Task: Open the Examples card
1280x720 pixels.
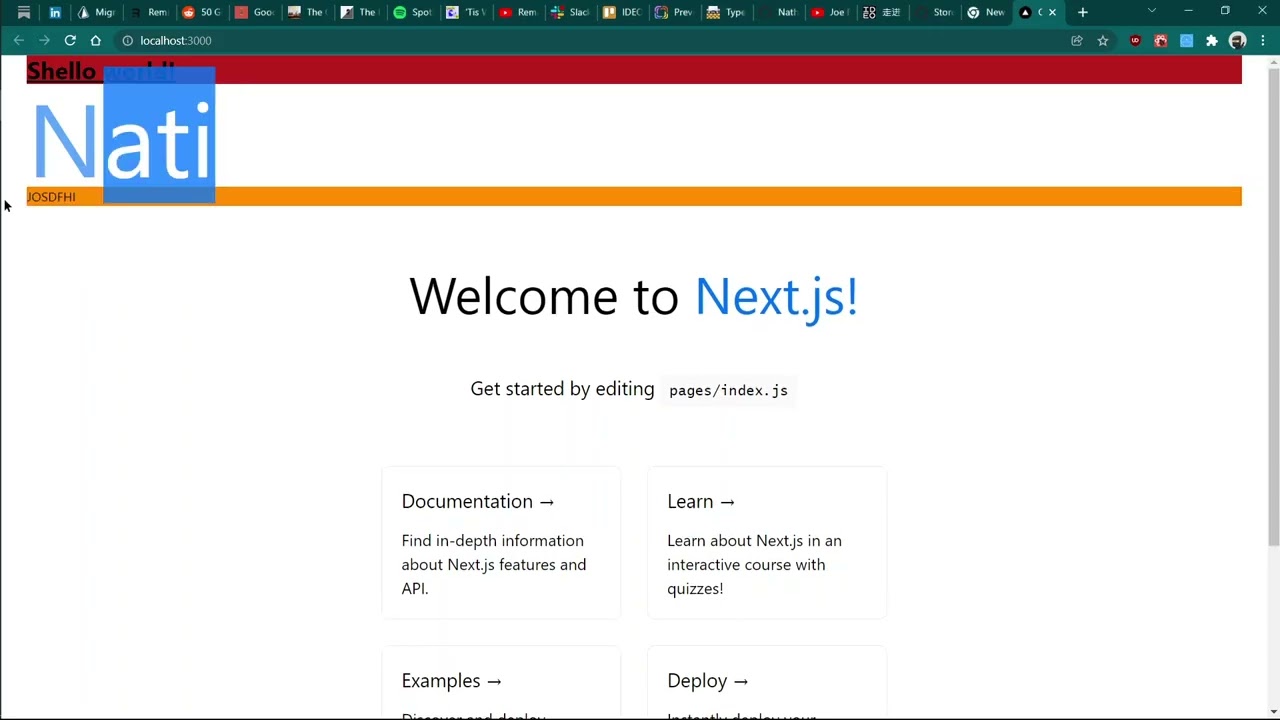Action: pos(501,683)
